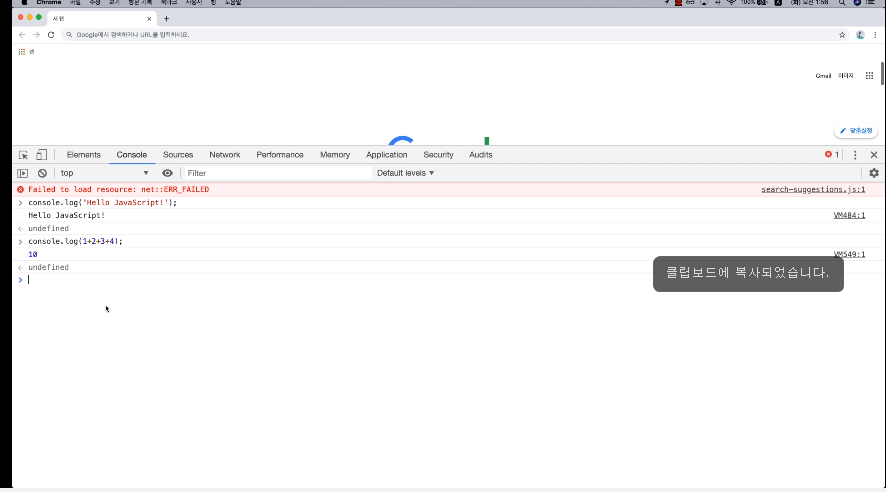Image resolution: width=886 pixels, height=492 pixels.
Task: Open Notification Center in menu bar
Action: [871, 3]
